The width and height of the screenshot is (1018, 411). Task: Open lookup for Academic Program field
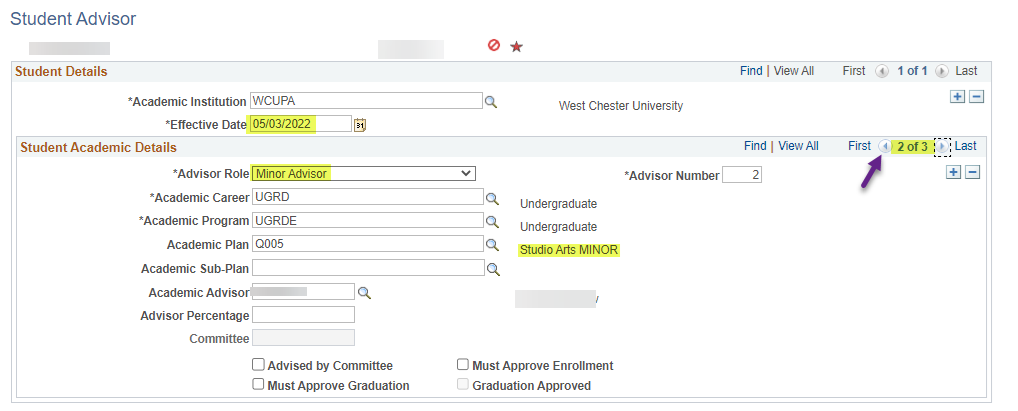pos(491,221)
